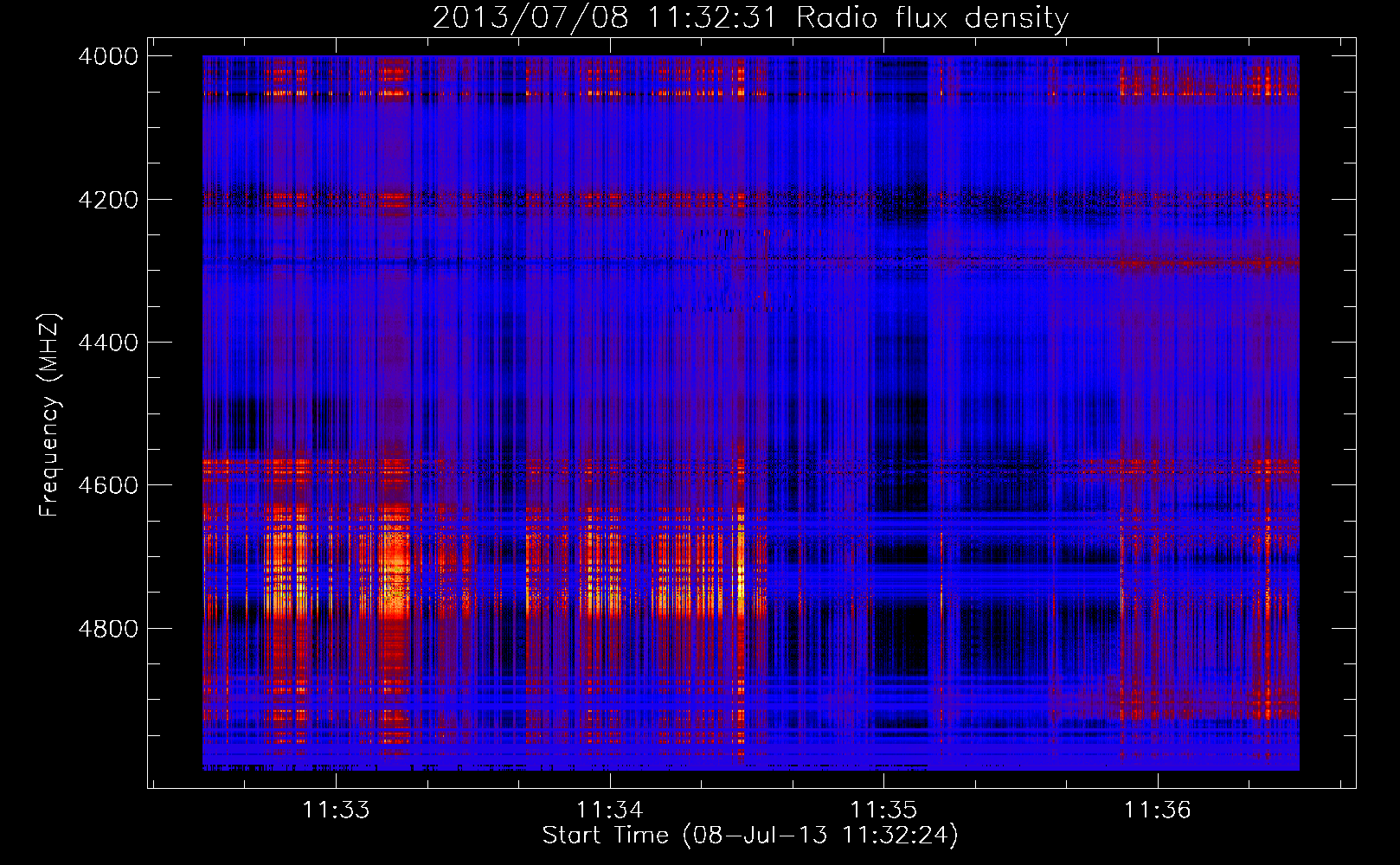The image size is (1400, 865).
Task: Click the "Frequency (MHZ)" axis title
Action: pyautogui.click(x=50, y=415)
